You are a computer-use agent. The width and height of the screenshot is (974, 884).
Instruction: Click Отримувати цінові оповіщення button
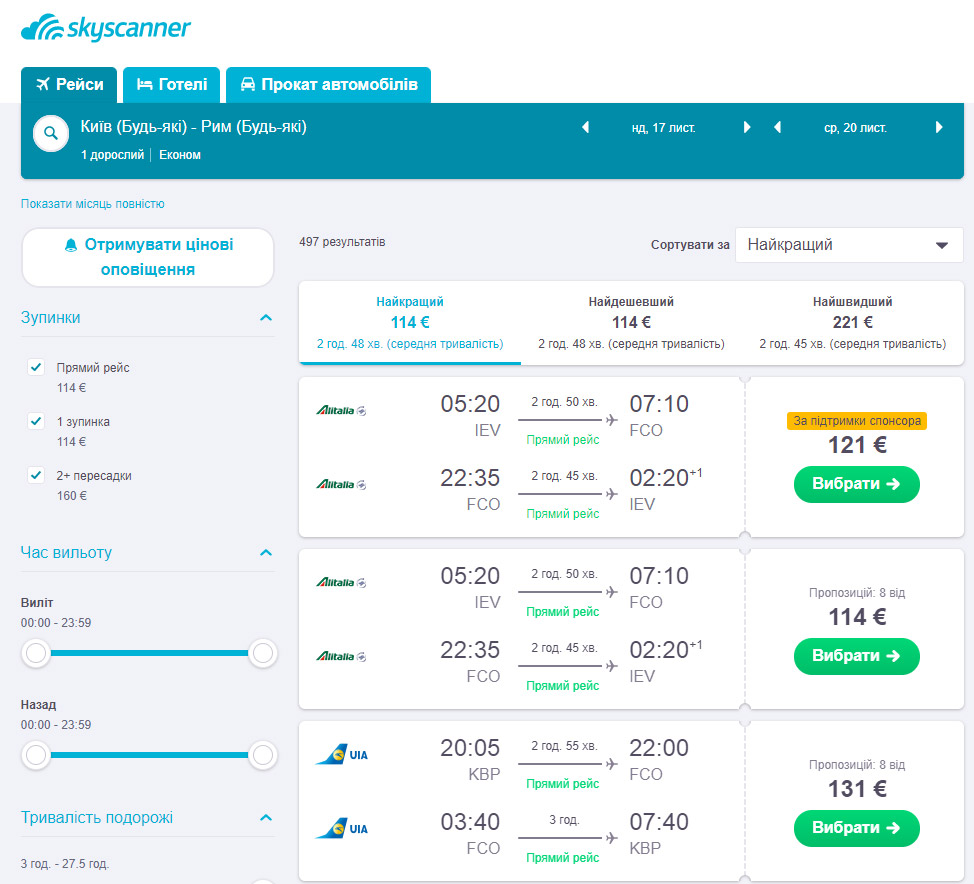pyautogui.click(x=148, y=257)
